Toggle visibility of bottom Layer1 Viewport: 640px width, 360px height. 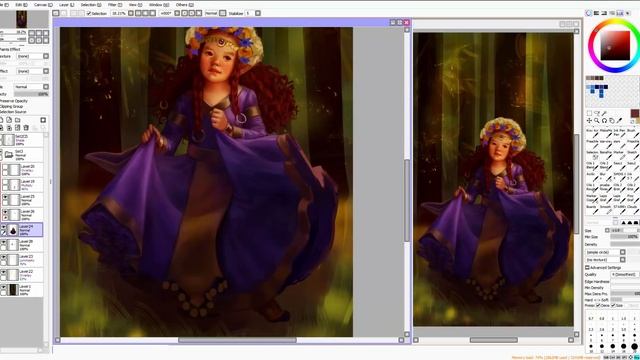(3, 288)
